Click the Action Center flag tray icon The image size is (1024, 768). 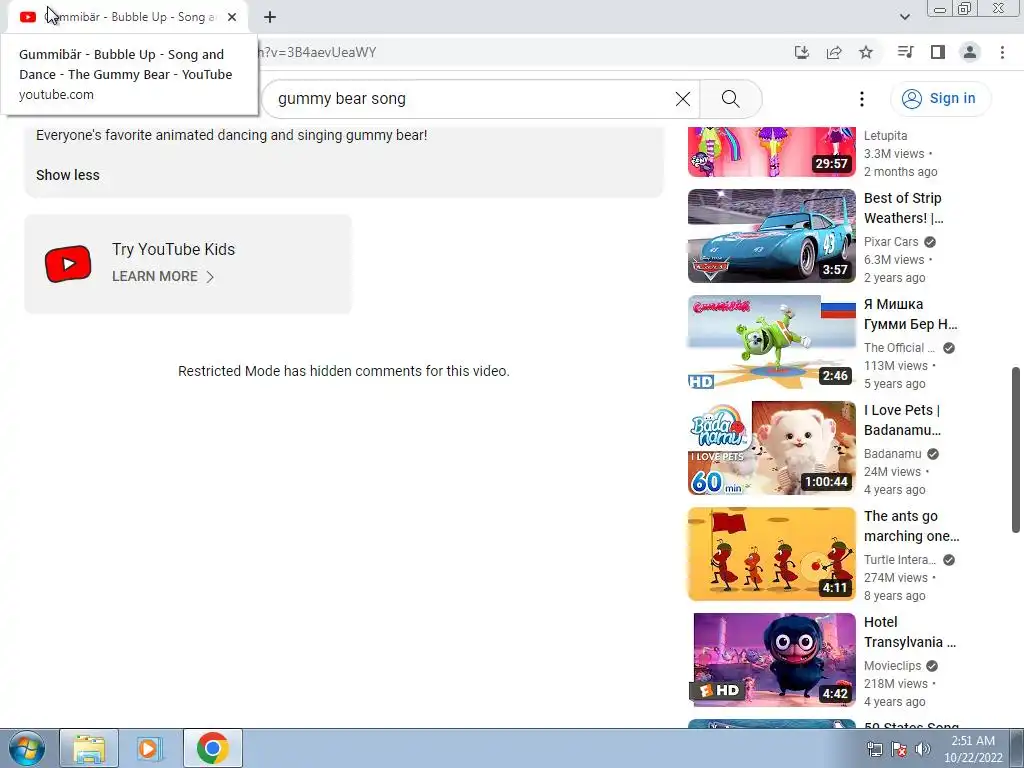[x=899, y=749]
